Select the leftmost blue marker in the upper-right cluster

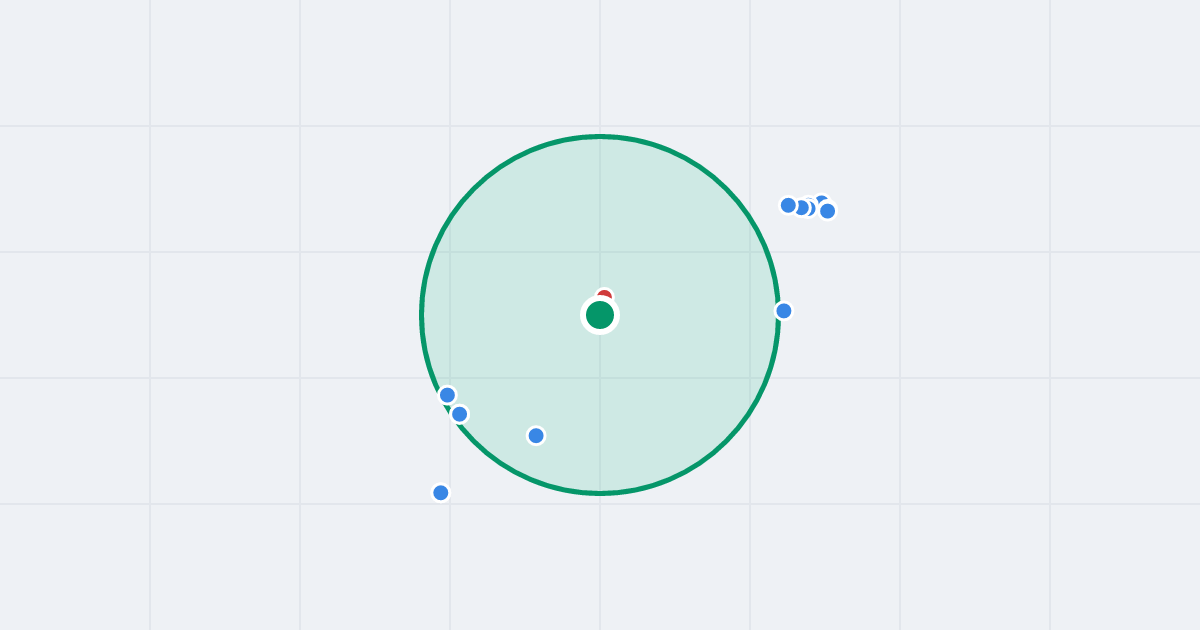tap(788, 205)
